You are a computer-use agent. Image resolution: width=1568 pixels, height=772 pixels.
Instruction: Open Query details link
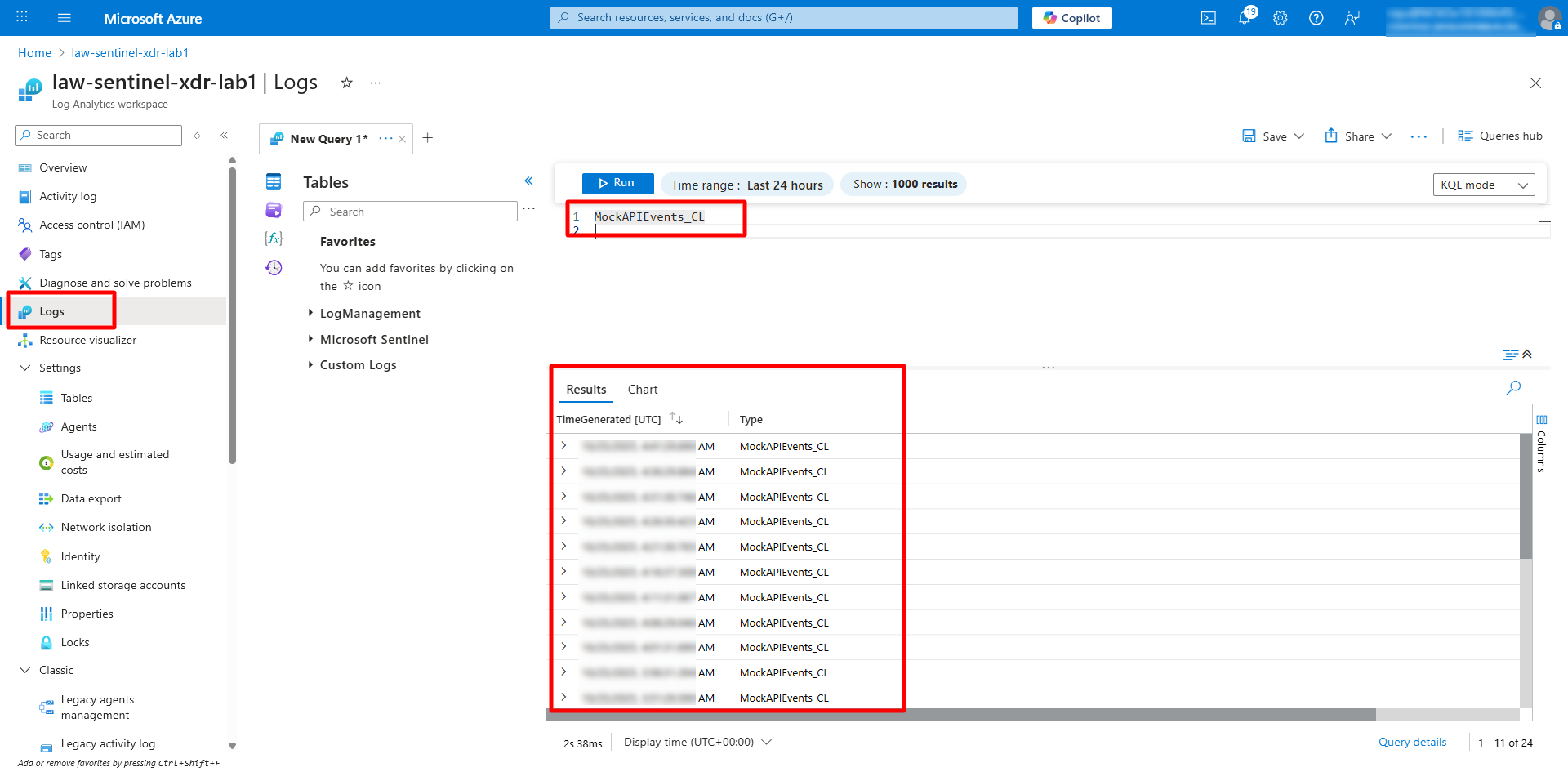click(1412, 742)
